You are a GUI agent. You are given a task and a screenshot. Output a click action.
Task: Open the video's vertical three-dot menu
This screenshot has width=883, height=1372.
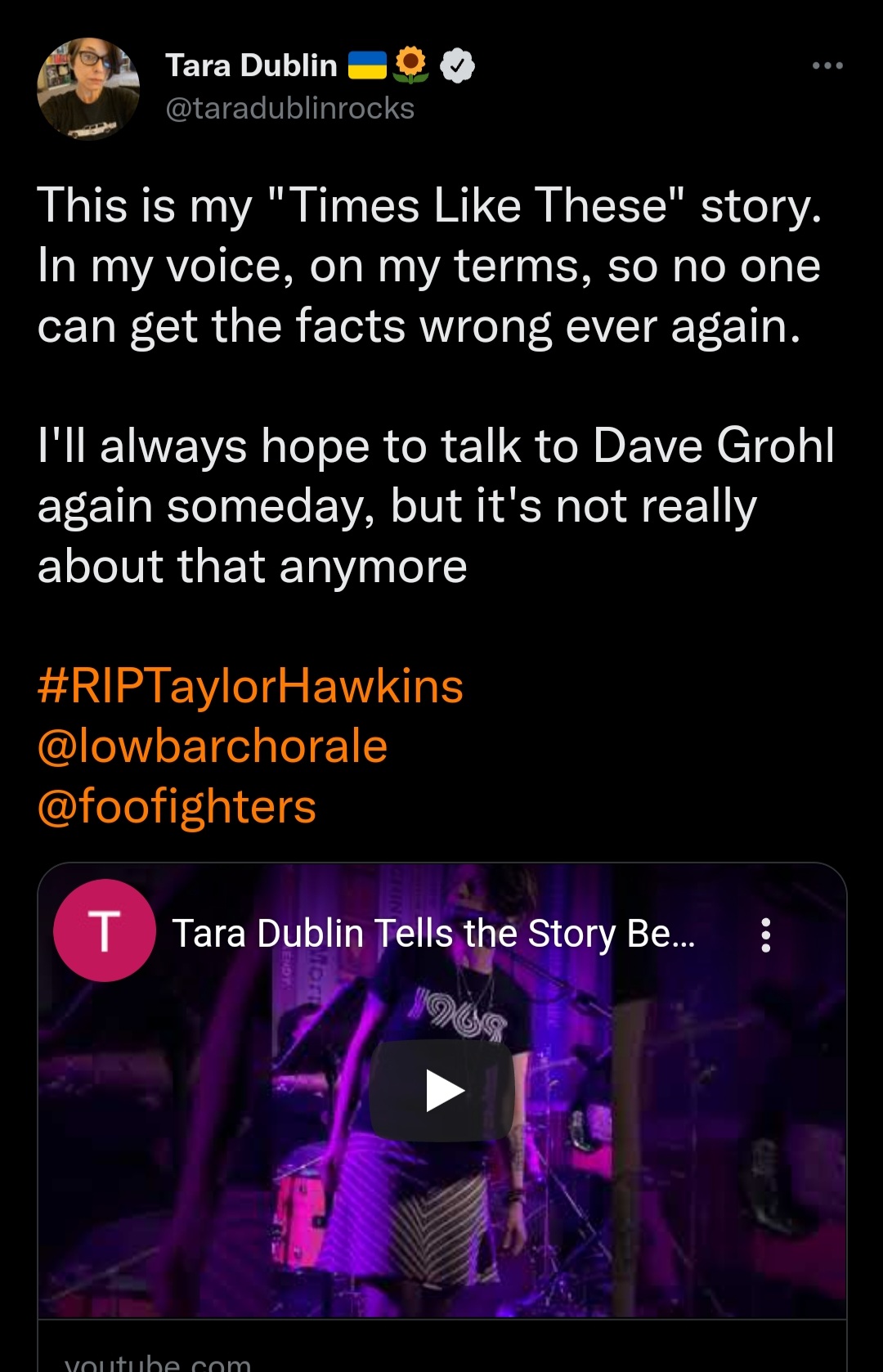pyautogui.click(x=765, y=935)
